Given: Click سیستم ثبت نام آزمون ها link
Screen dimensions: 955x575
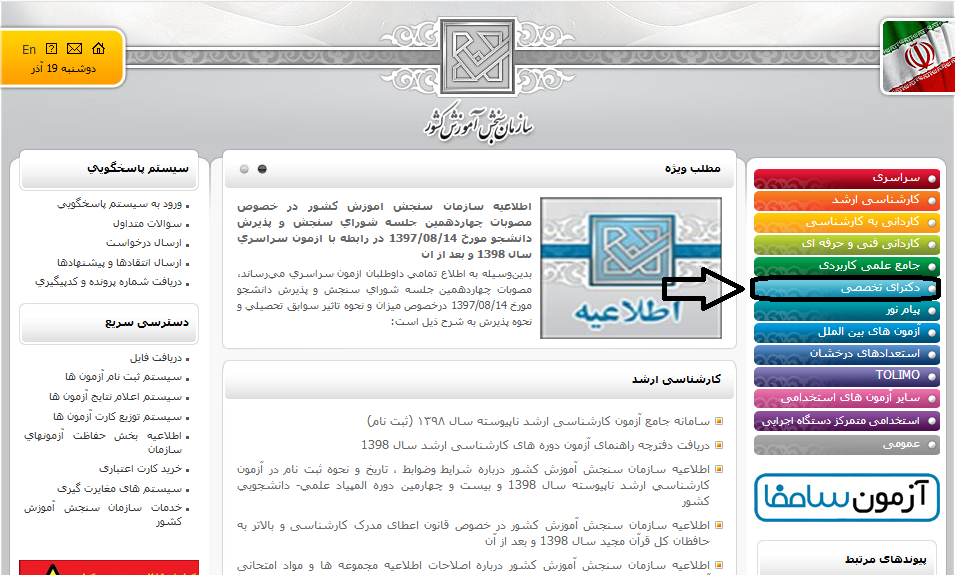Looking at the screenshot, I should tap(124, 377).
